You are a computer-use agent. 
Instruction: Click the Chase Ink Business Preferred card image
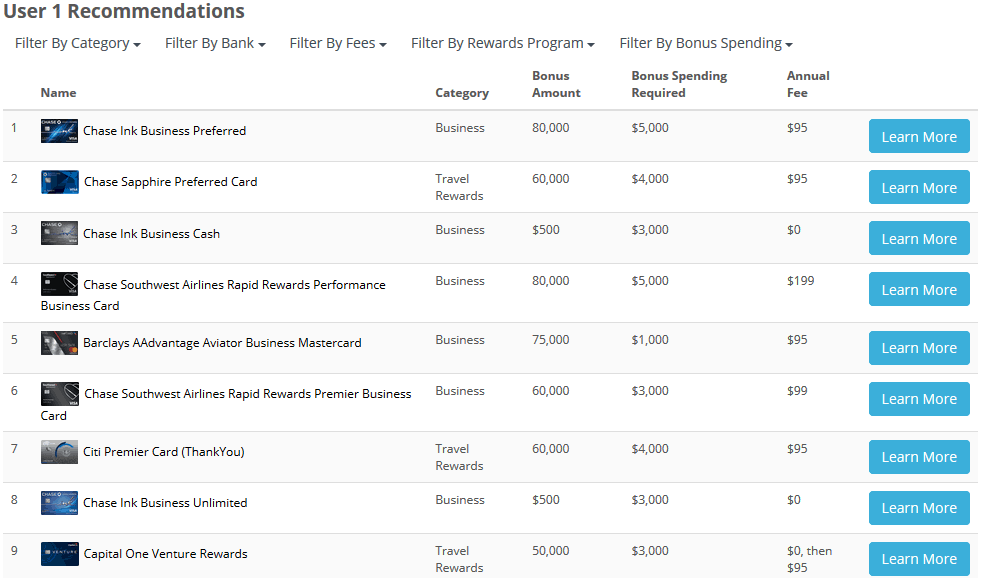coord(59,130)
